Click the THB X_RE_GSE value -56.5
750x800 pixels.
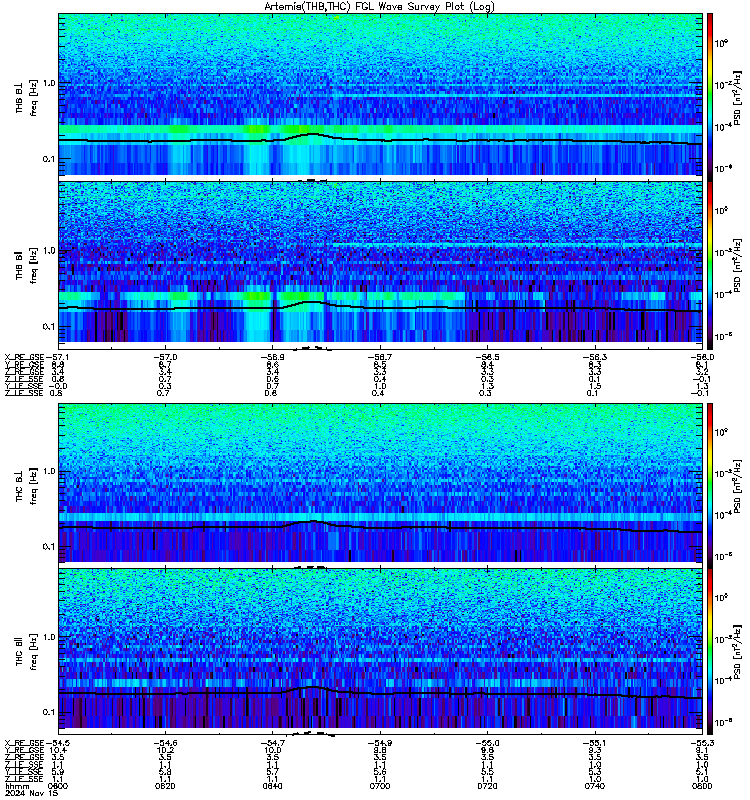[487, 357]
